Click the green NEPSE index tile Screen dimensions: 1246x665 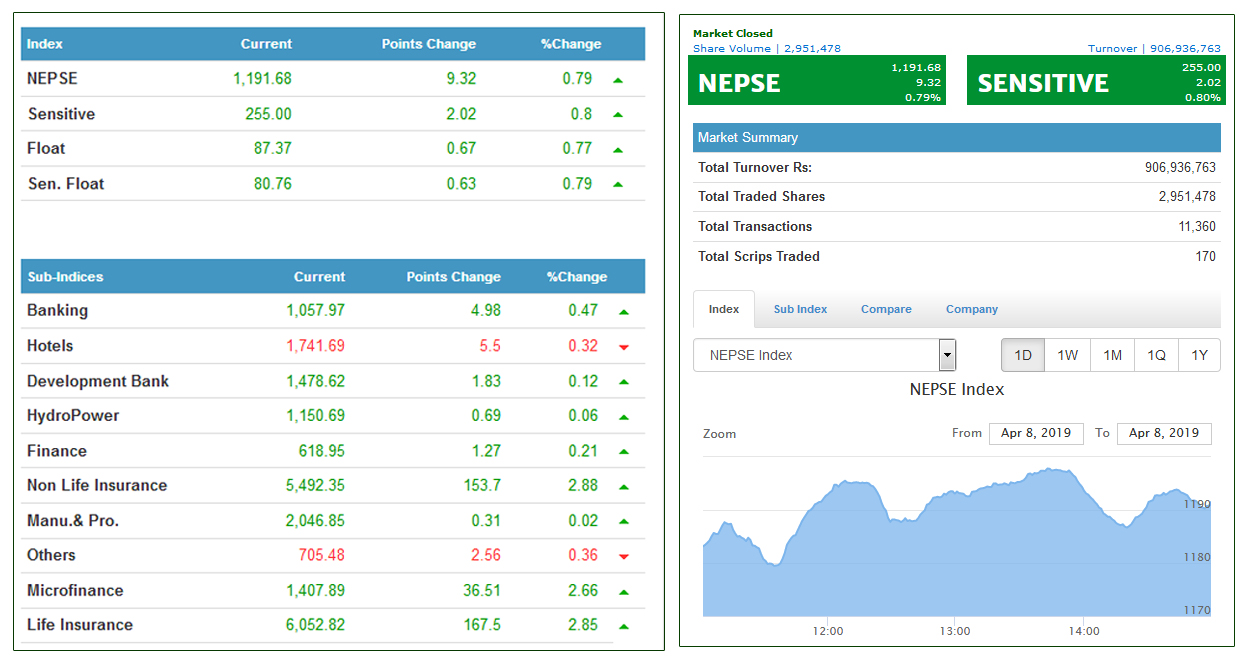(816, 81)
